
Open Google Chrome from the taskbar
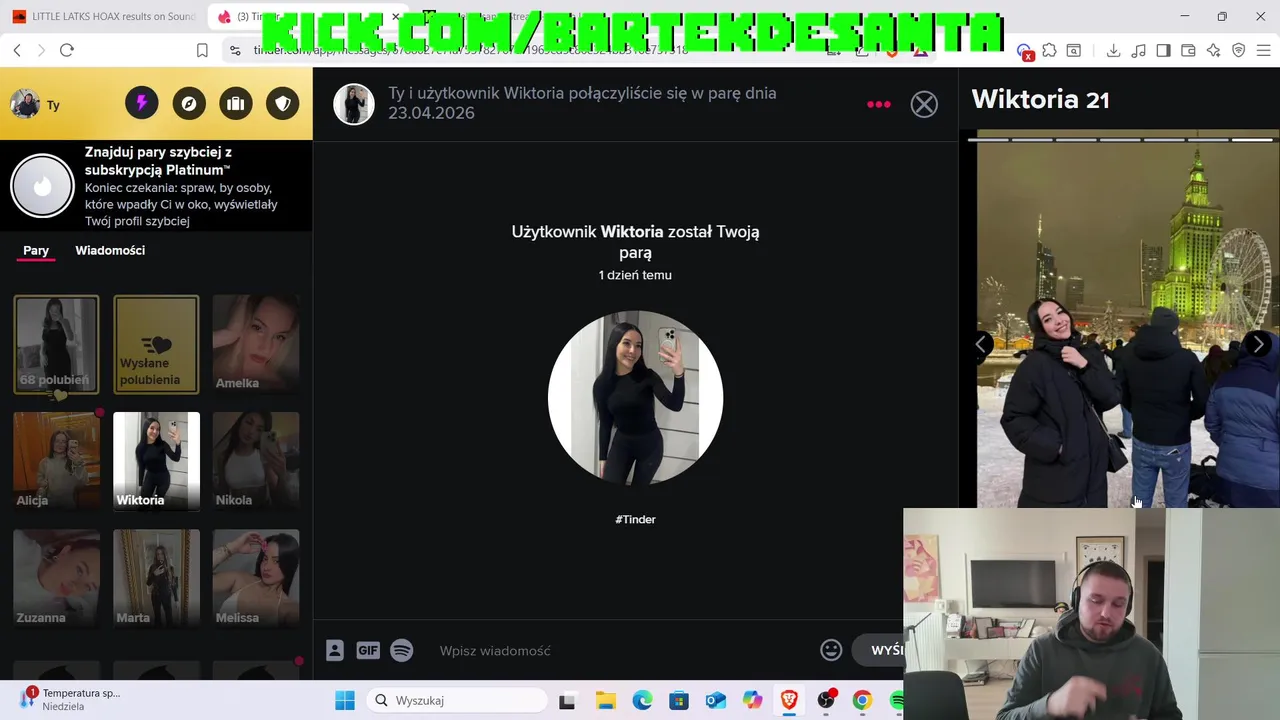pyautogui.click(x=862, y=700)
